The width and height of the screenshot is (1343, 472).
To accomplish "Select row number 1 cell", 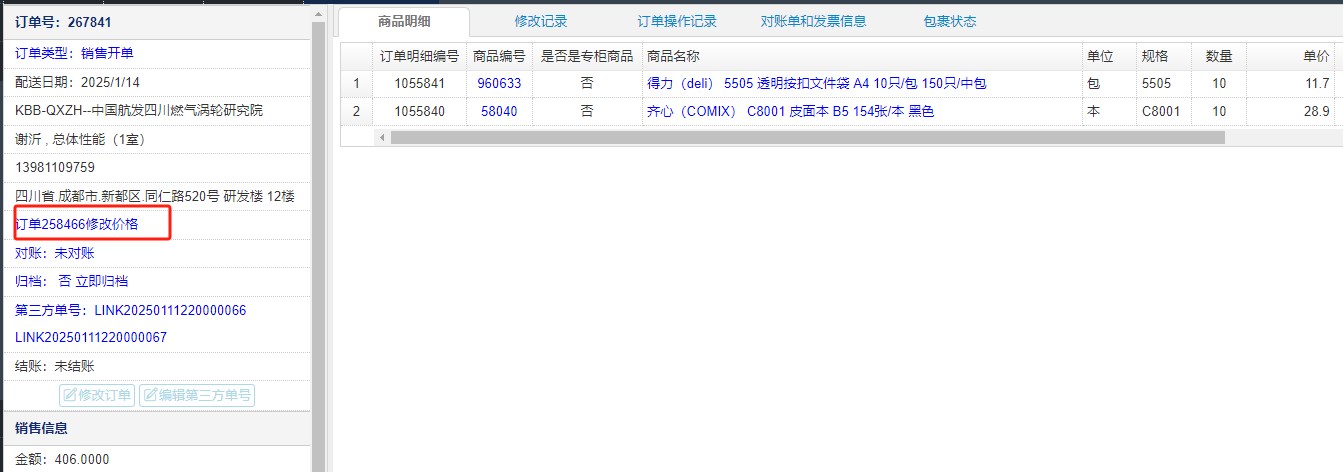I will click(356, 84).
